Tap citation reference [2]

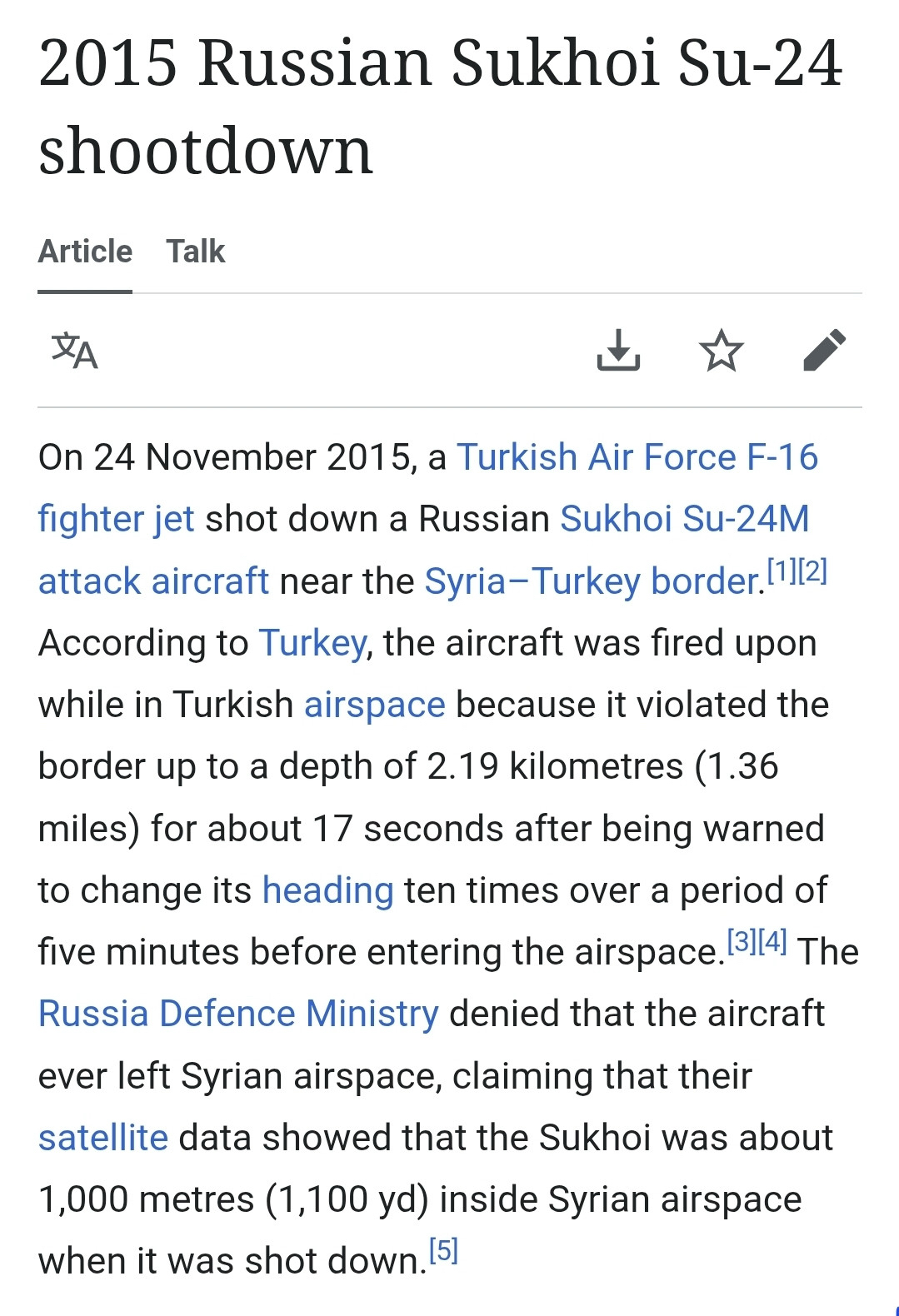[812, 571]
